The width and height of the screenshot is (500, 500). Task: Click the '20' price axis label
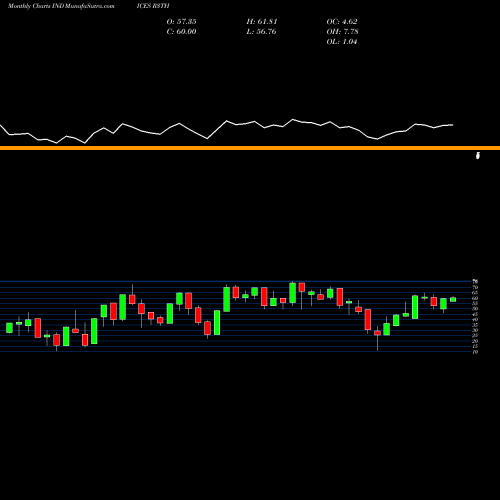(475, 341)
